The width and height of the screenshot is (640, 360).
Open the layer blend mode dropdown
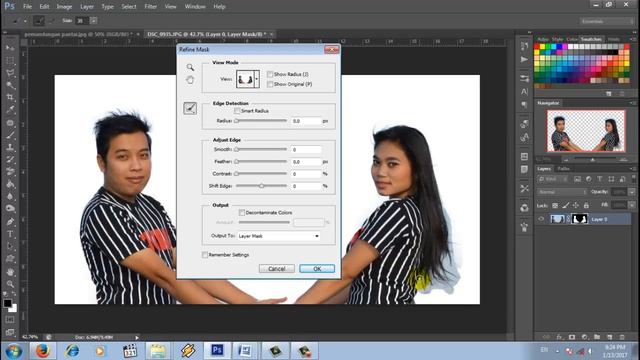562,192
